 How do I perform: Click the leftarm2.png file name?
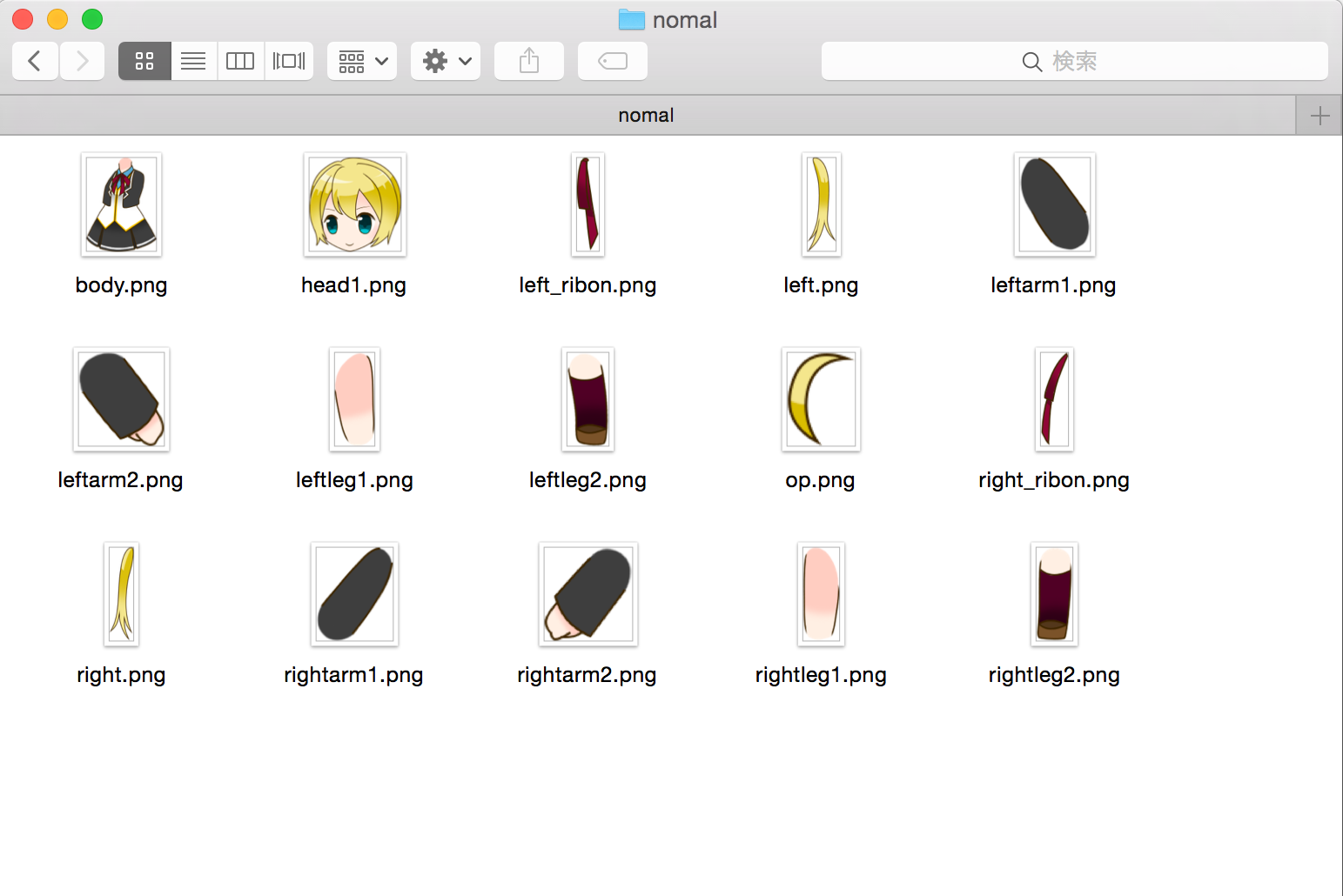click(x=120, y=480)
